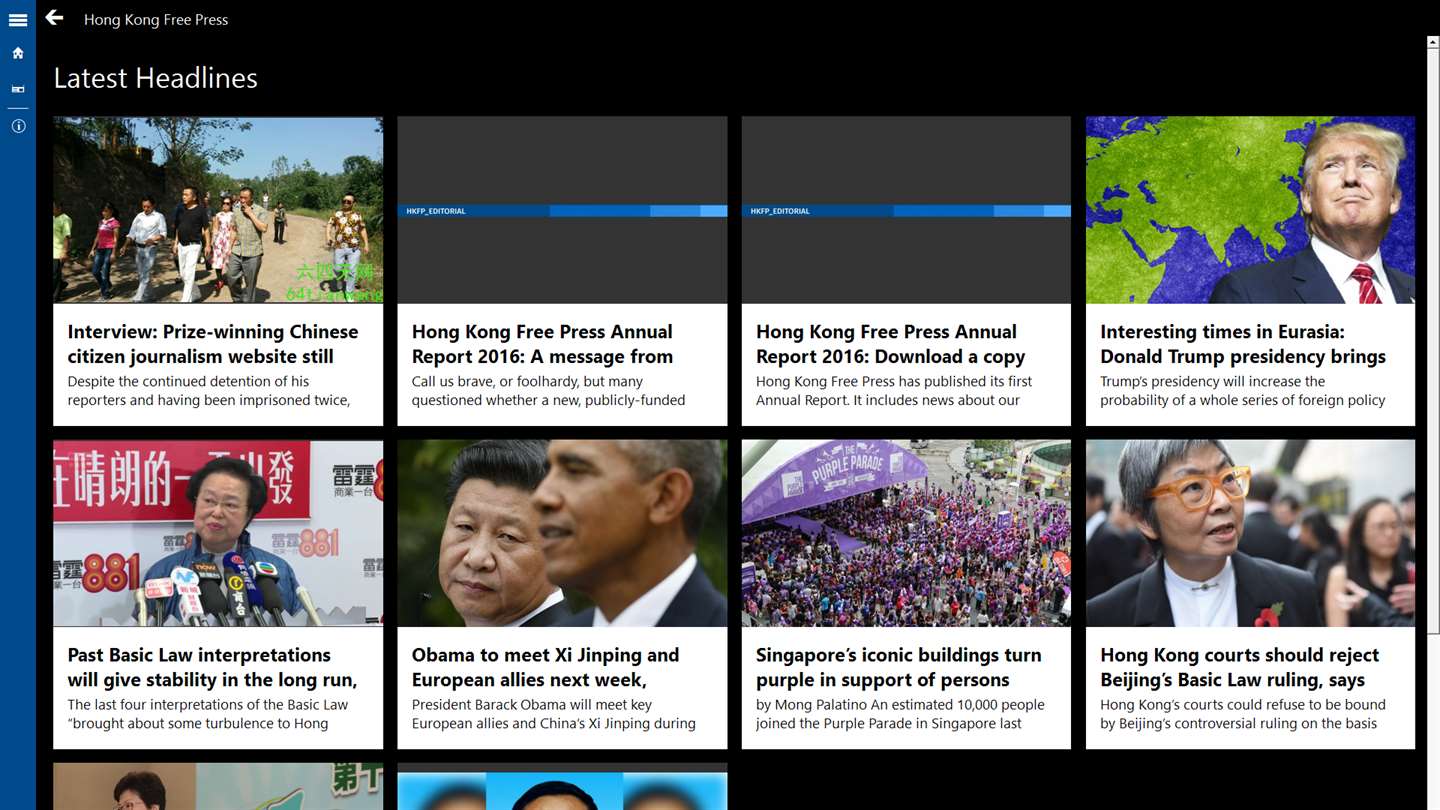
Task: Click the 'Hong Kong Free Press' title text
Action: click(156, 19)
